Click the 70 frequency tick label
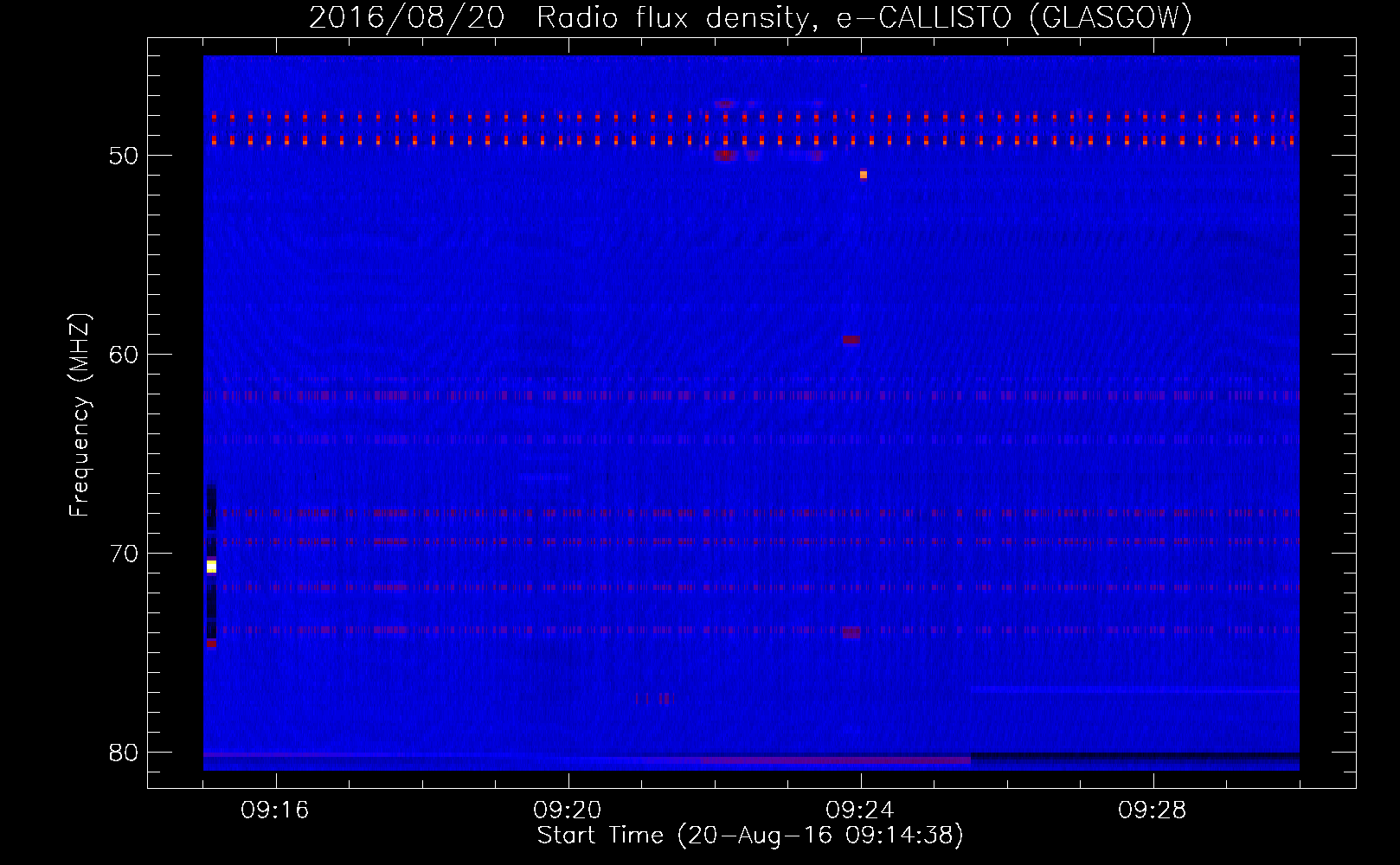This screenshot has width=1400, height=865. (124, 554)
